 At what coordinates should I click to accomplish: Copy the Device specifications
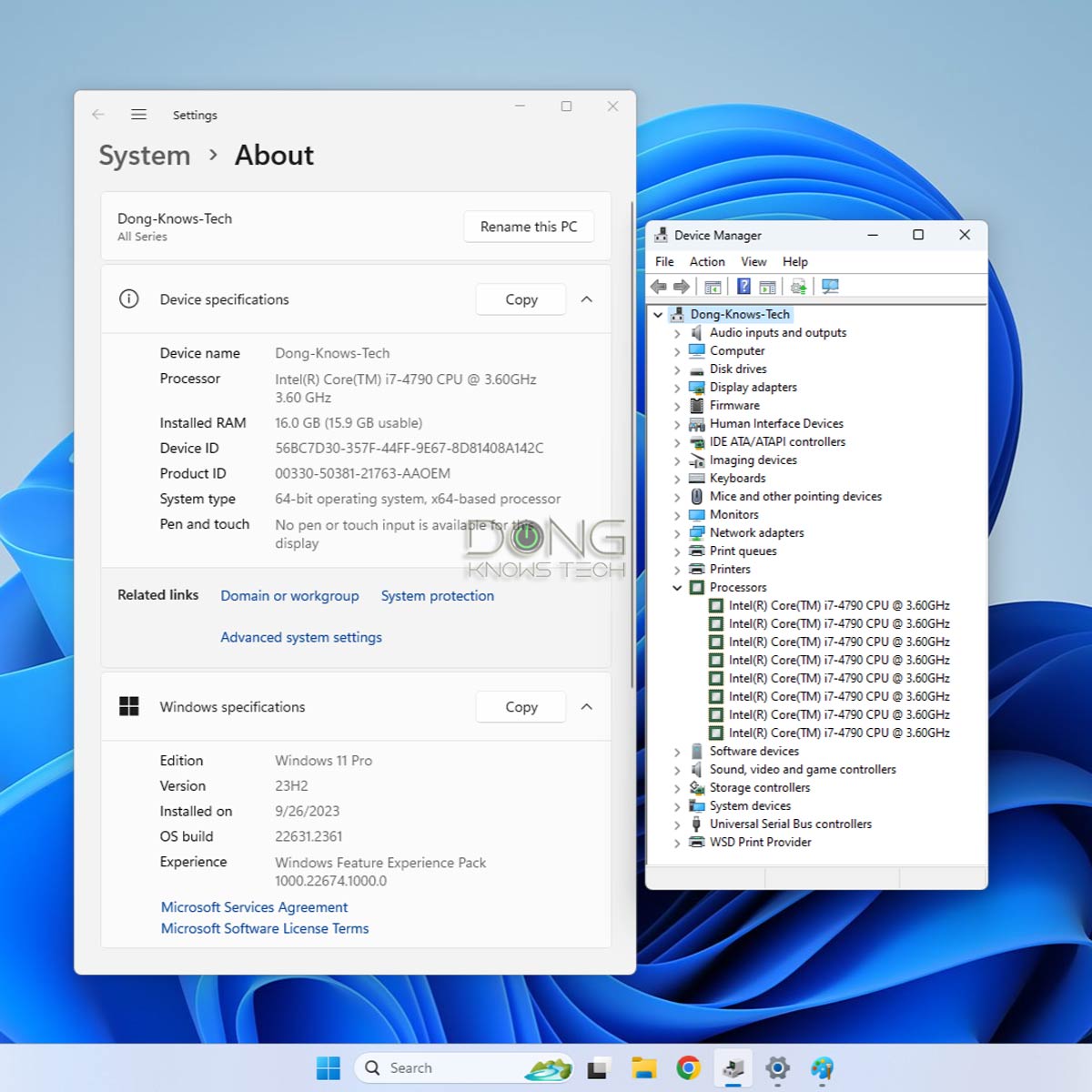[x=521, y=299]
